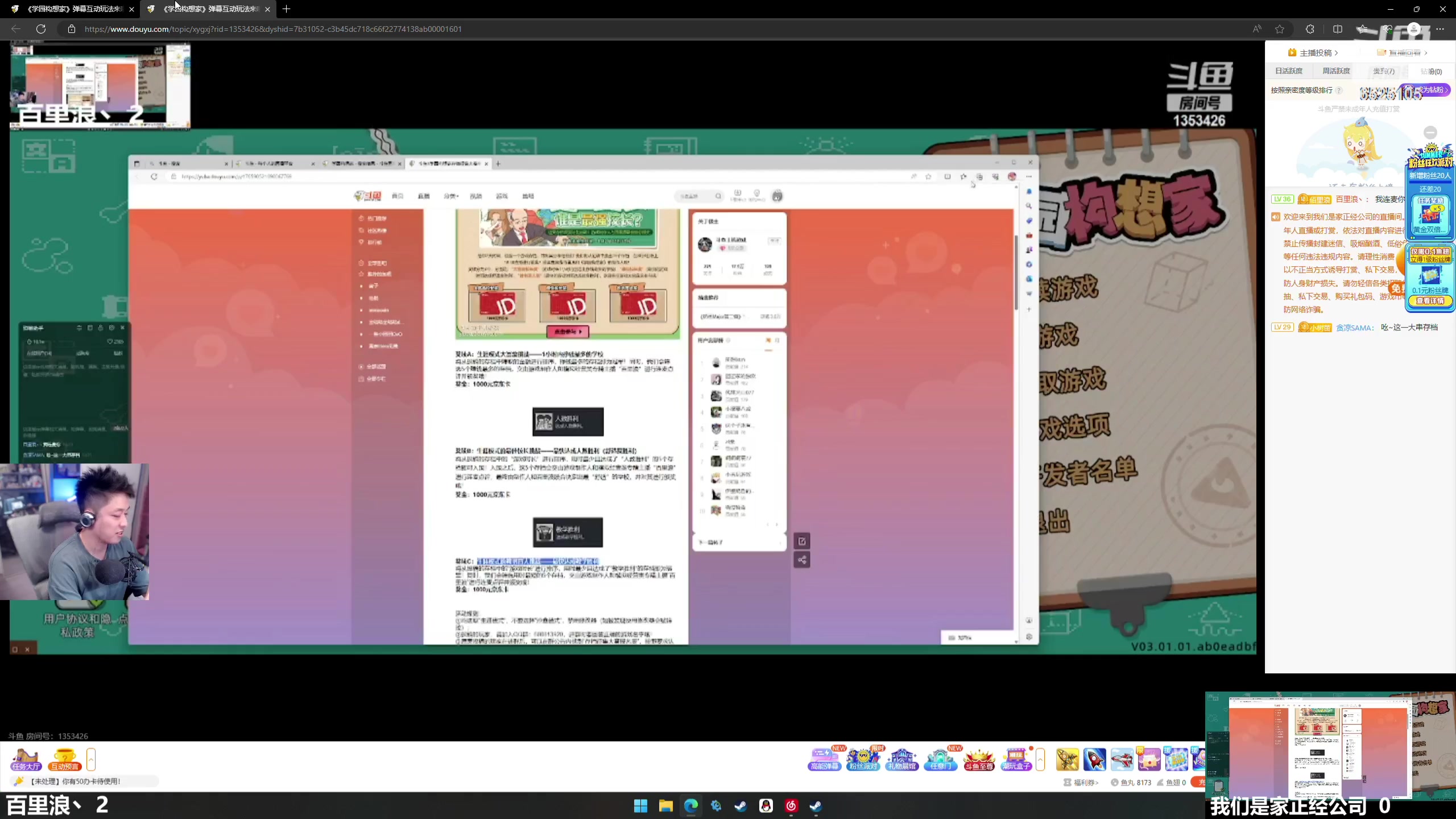Refresh the douyu page
1456x819 pixels.
pos(41,29)
